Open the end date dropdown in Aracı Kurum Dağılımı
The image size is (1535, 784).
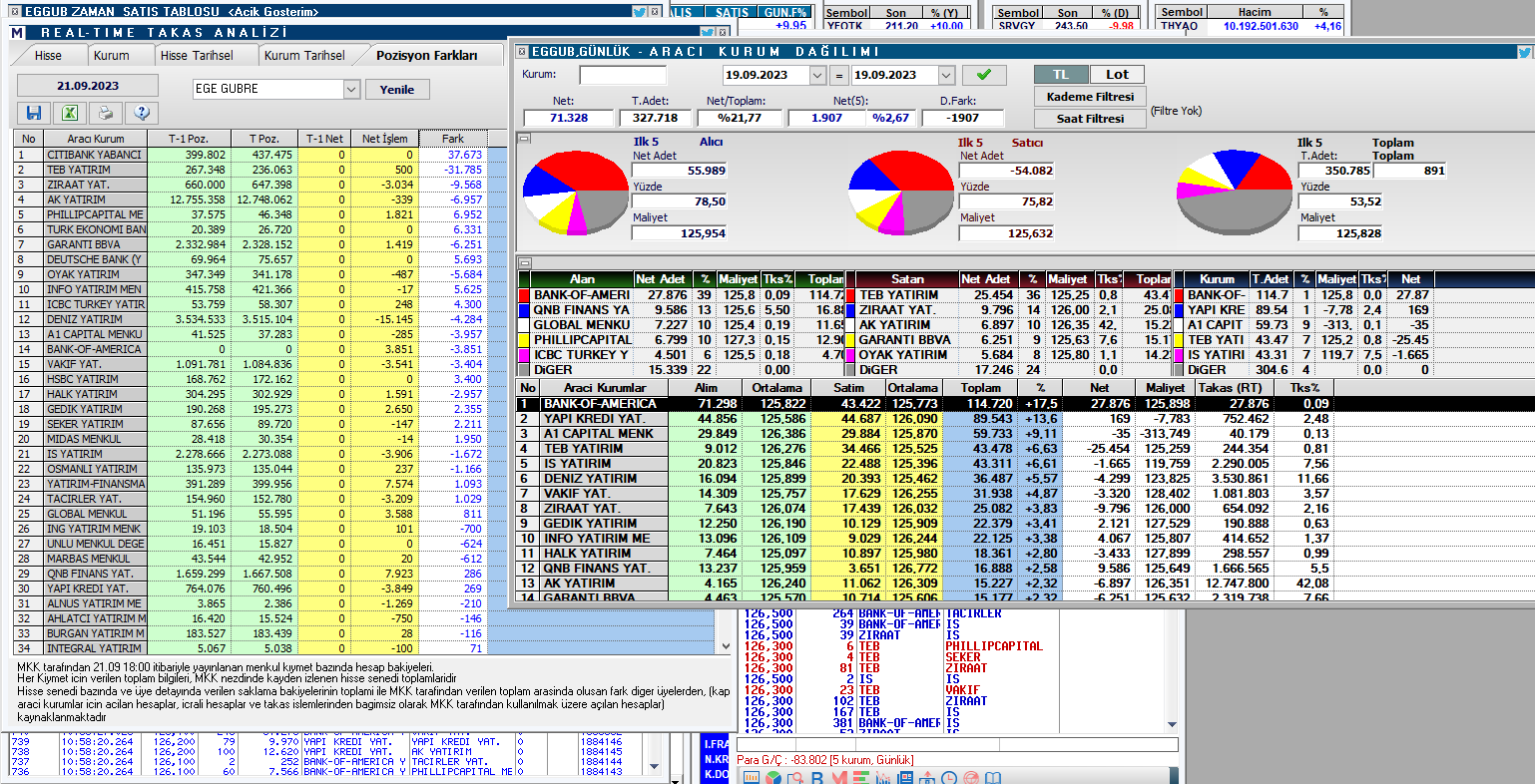point(946,75)
